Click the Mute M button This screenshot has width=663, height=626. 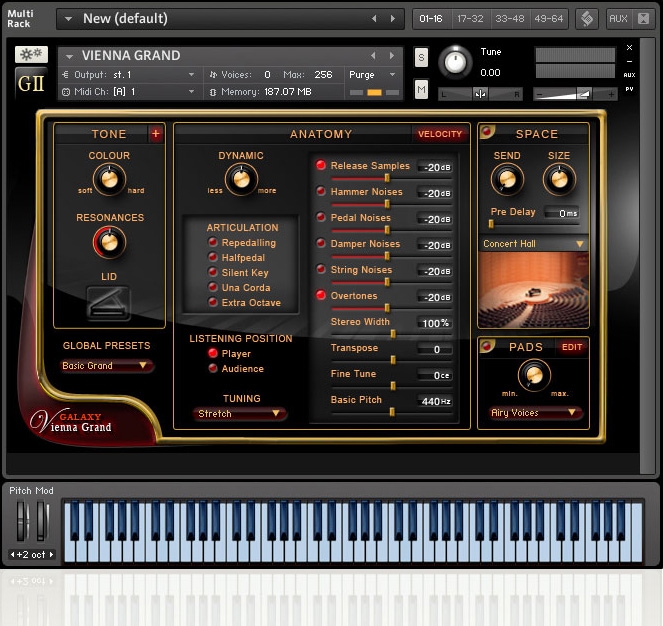click(x=421, y=90)
